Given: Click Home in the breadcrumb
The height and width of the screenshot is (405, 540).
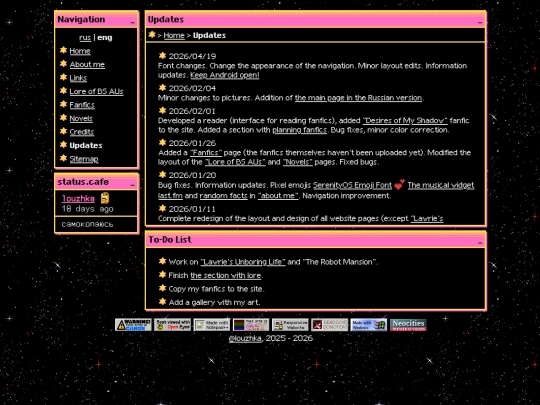Looking at the screenshot, I should click(174, 35).
